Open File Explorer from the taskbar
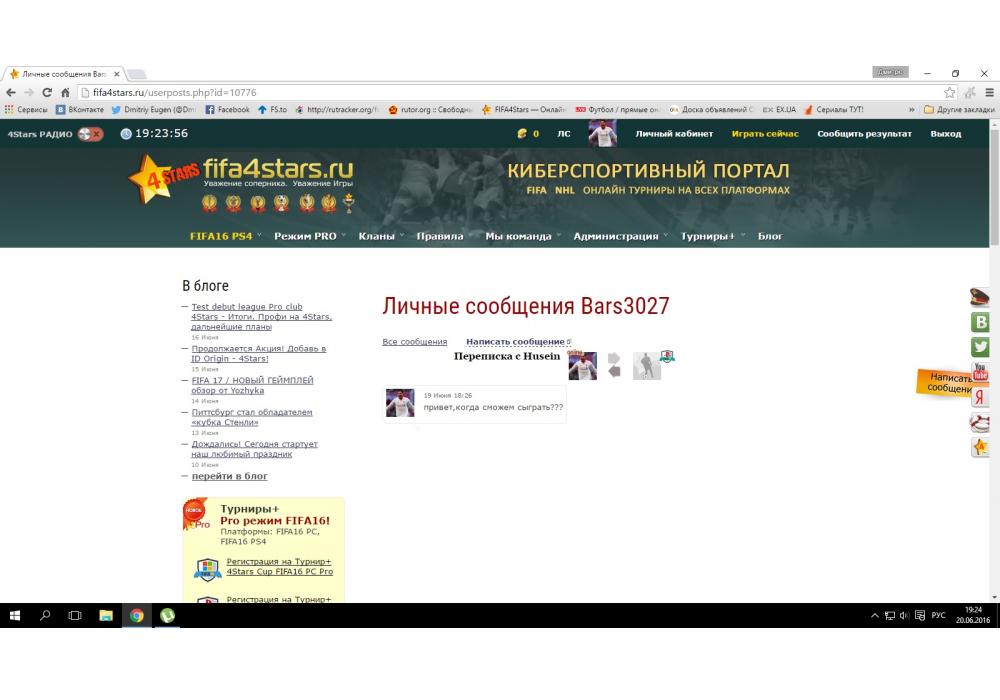 click(106, 615)
